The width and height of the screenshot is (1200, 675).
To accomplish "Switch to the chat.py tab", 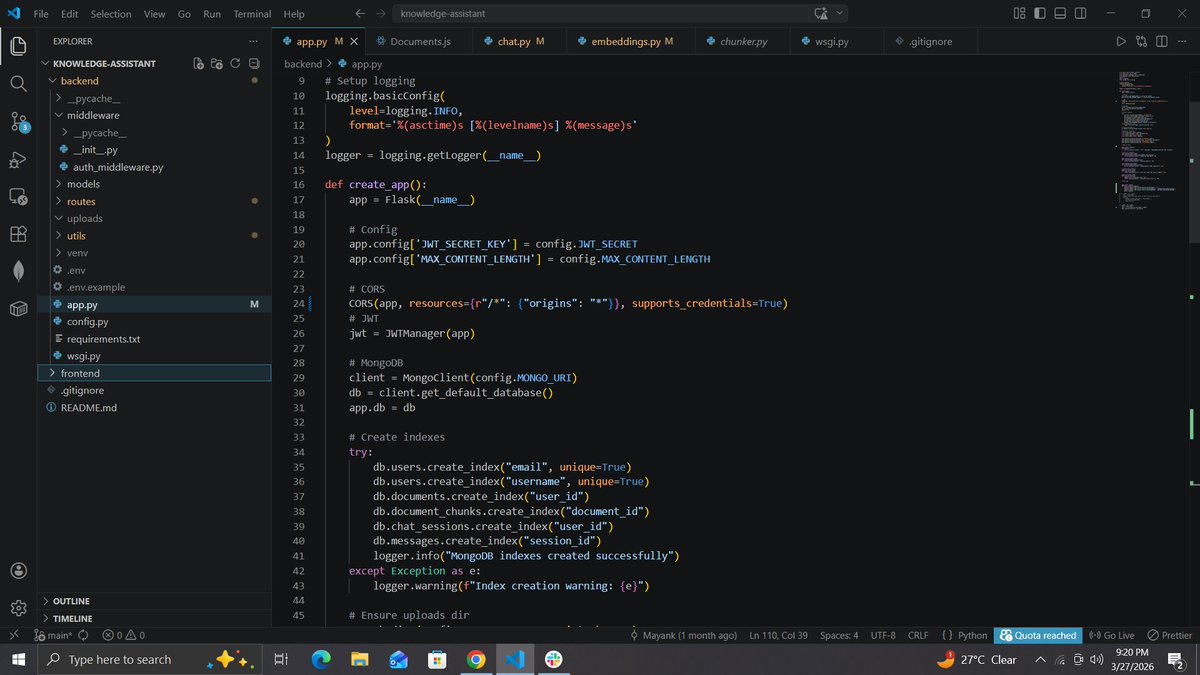I will click(520, 41).
